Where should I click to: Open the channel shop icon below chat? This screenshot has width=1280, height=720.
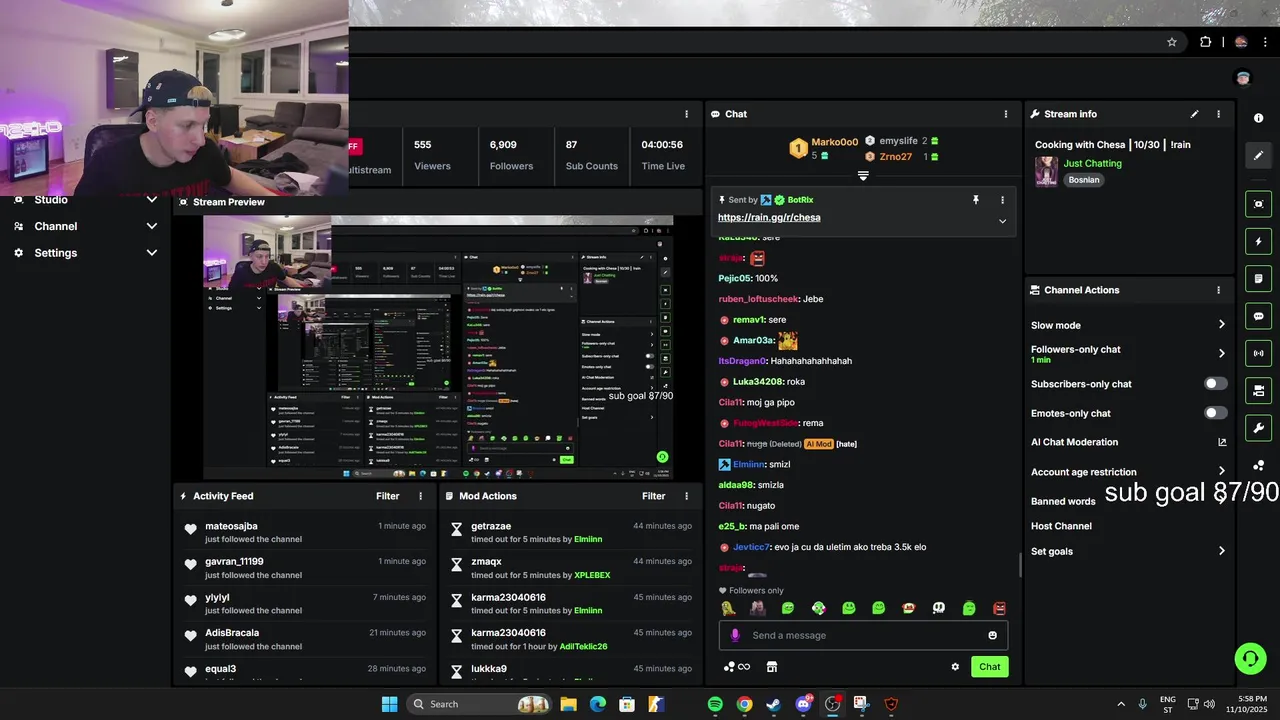pos(771,667)
